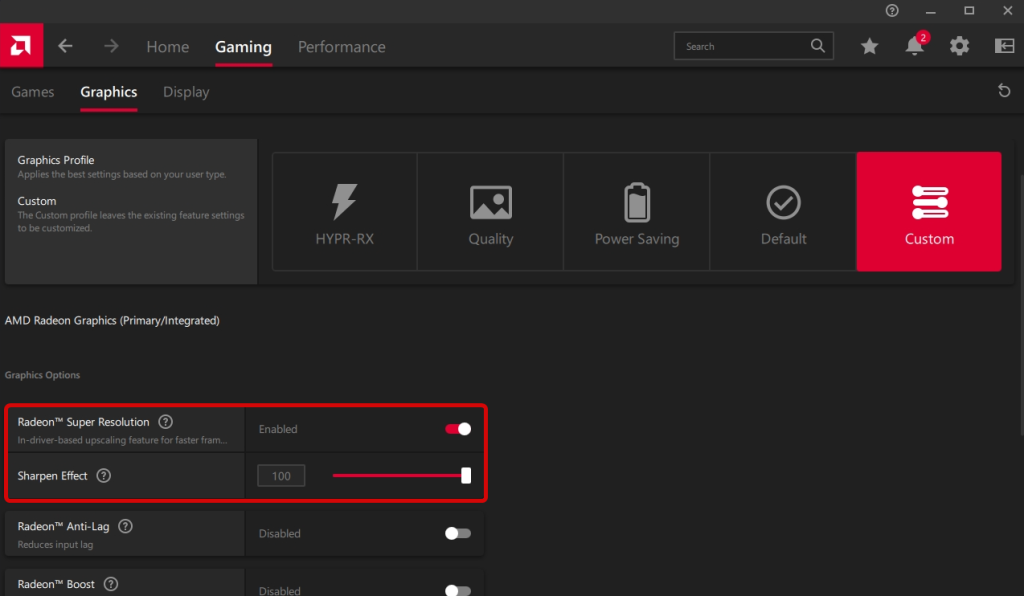The image size is (1024, 596).
Task: Click the sidebar panel icon
Action: [x=1004, y=46]
